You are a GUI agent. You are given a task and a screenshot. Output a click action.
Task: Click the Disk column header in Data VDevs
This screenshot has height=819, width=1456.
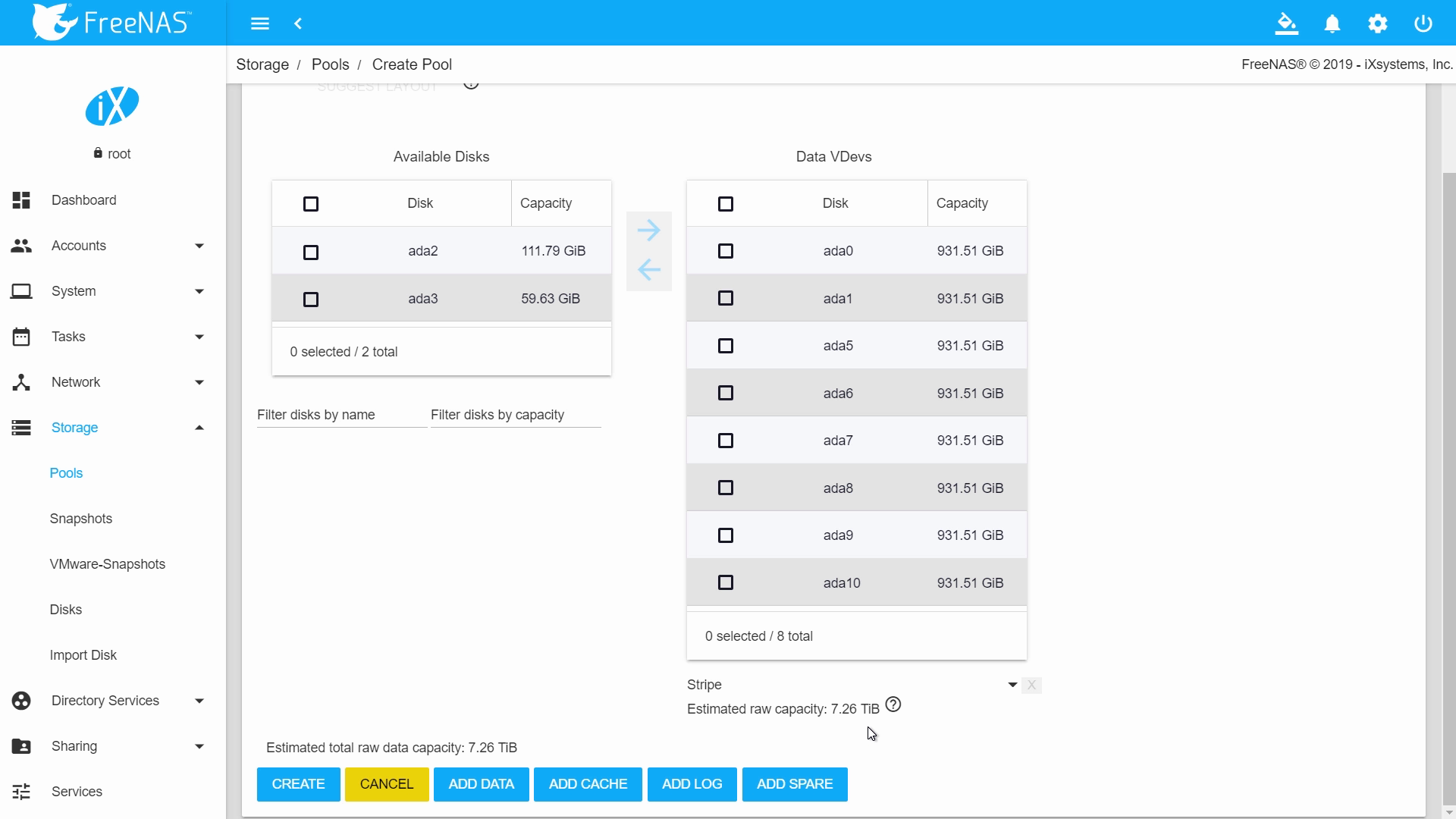836,203
